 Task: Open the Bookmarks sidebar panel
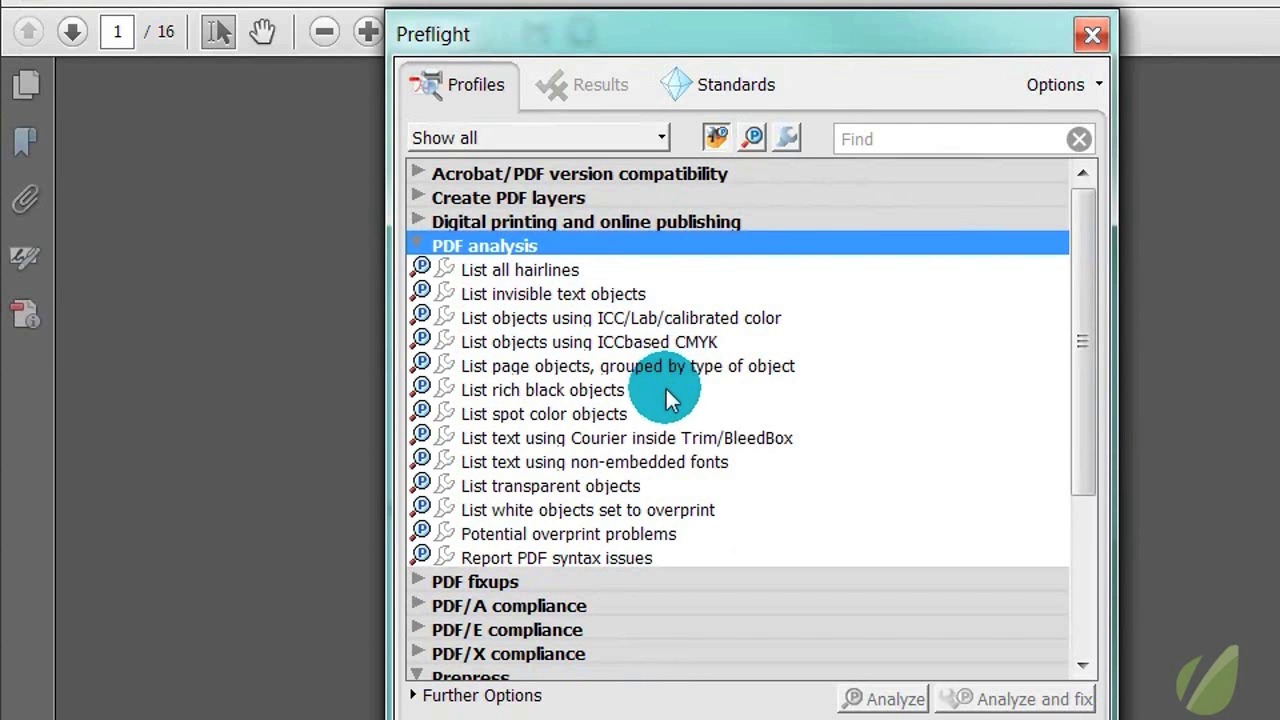pos(26,142)
